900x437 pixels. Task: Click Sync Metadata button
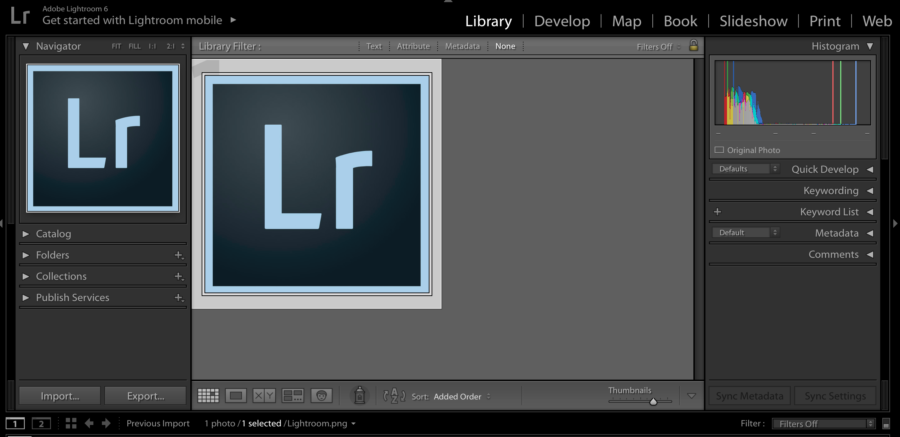coord(750,396)
